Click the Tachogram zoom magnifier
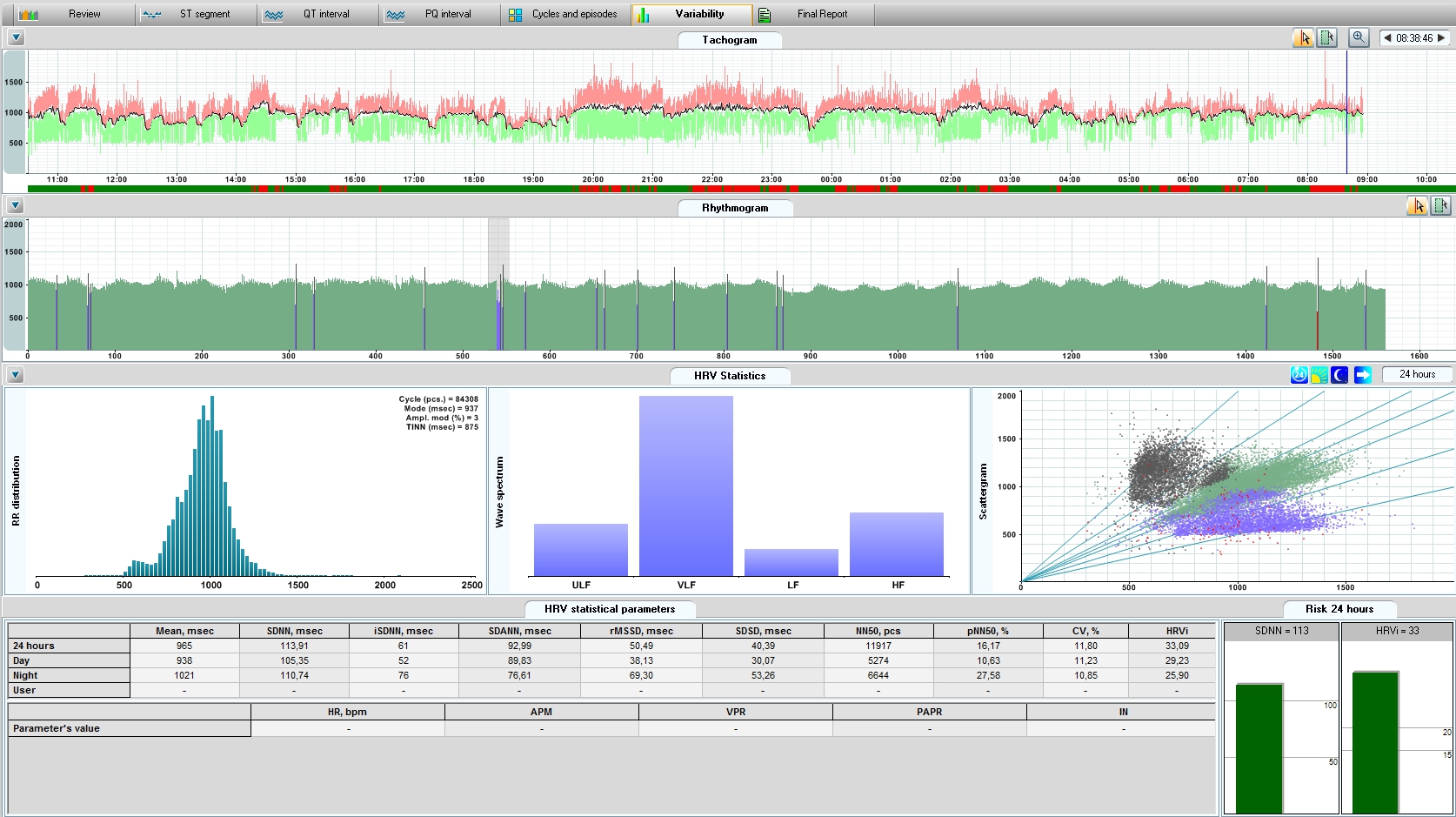Viewport: 1456px width, 817px height. (1359, 37)
